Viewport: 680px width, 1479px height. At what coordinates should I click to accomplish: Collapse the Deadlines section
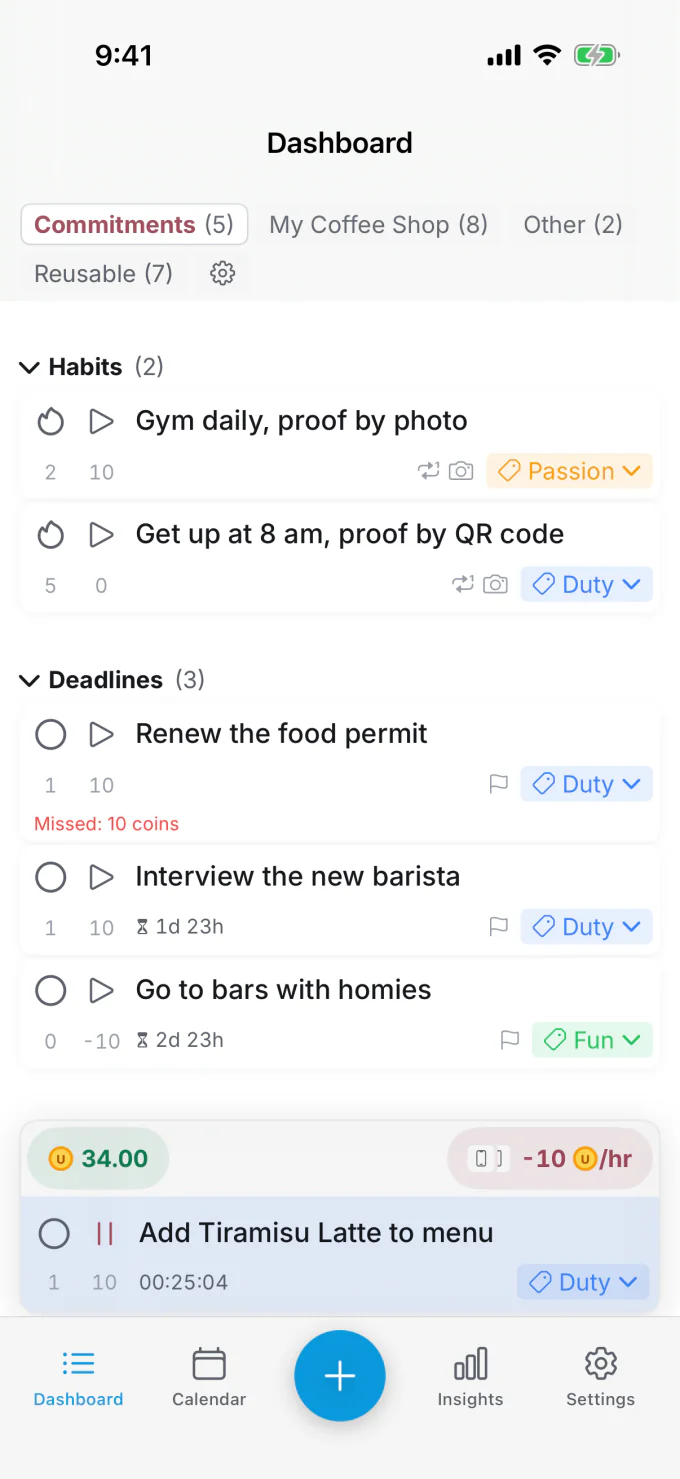[29, 681]
